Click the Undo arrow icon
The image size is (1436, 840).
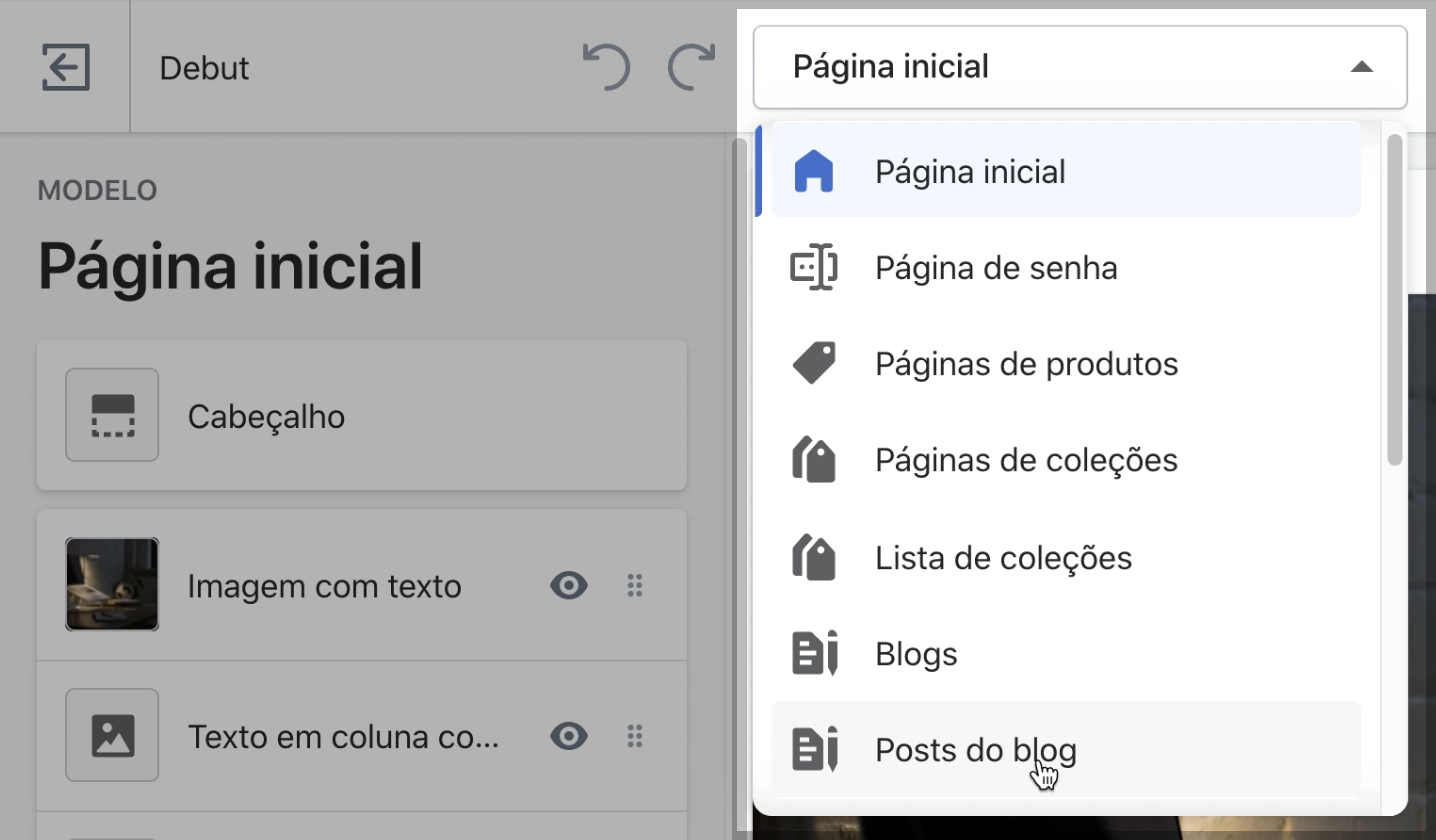coord(606,66)
